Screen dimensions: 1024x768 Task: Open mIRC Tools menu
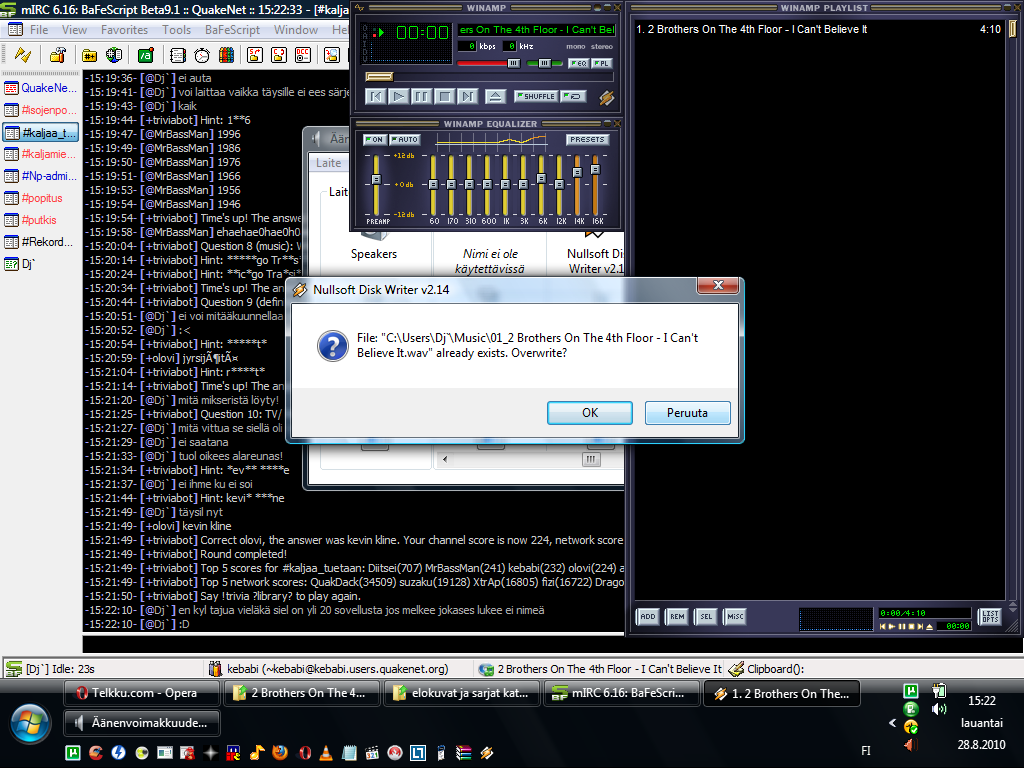[x=176, y=30]
